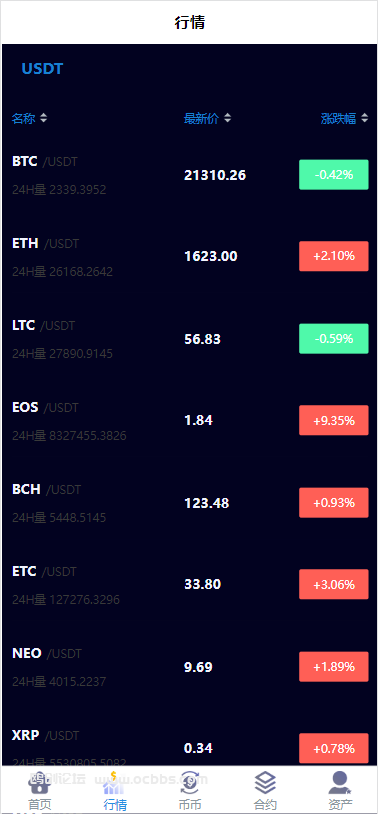Click XRP +0.78% change badge
Viewport: 378px width, 814px height.
click(334, 748)
